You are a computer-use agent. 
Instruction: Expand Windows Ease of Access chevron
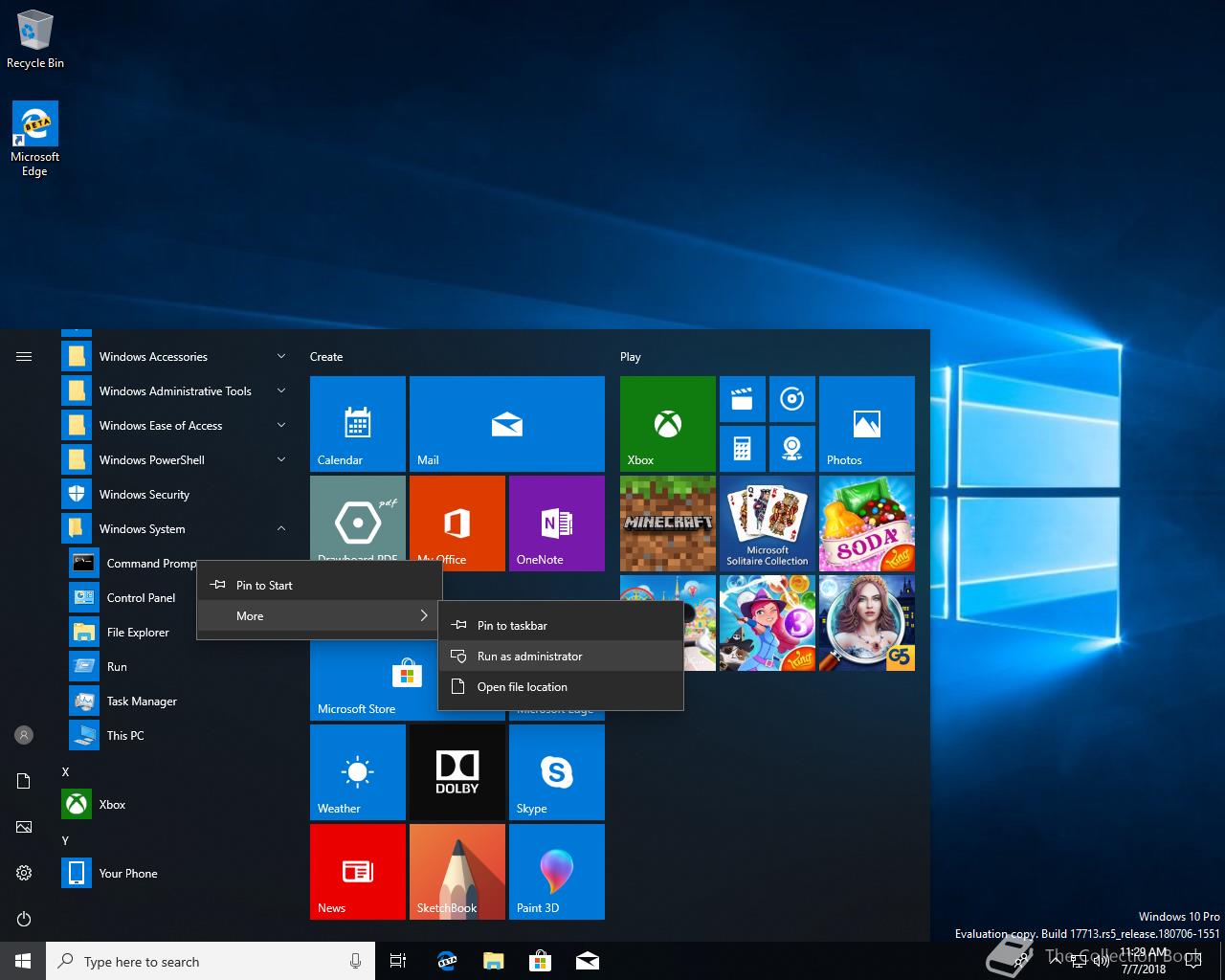pyautogui.click(x=281, y=425)
